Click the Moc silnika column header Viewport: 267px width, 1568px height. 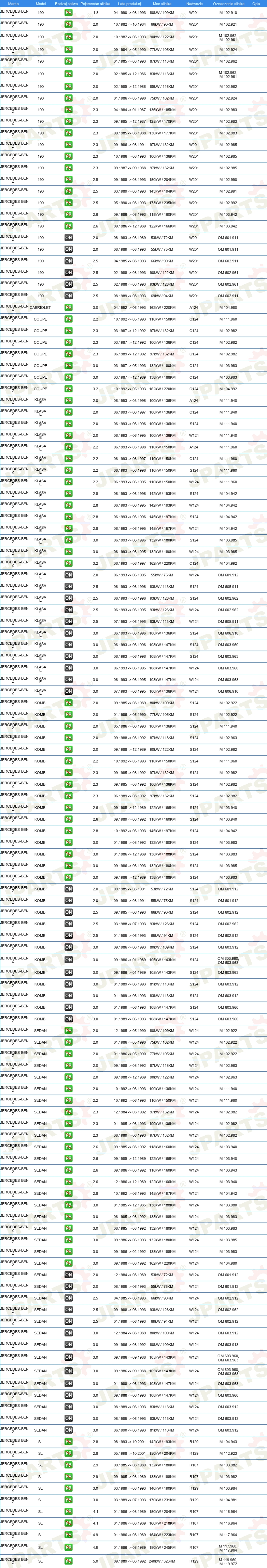162,4
